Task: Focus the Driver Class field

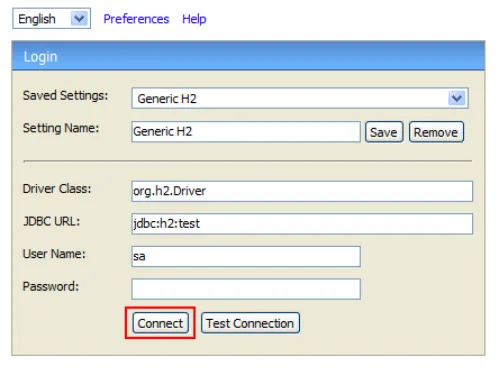Action: (302, 191)
